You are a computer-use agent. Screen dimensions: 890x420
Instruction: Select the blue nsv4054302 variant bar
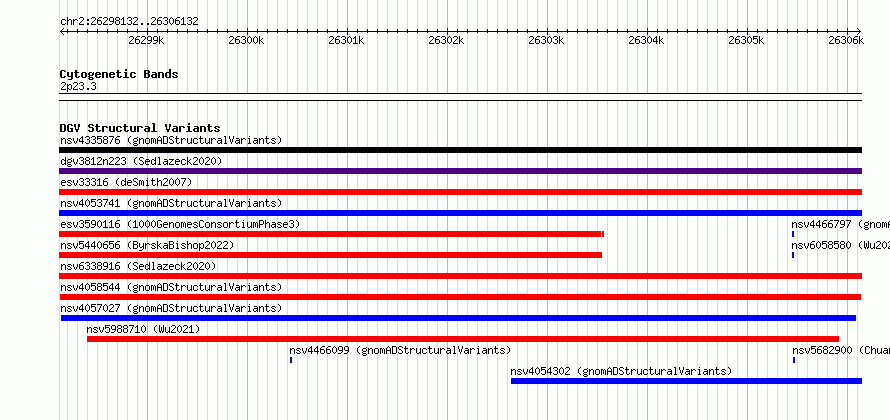pos(686,381)
